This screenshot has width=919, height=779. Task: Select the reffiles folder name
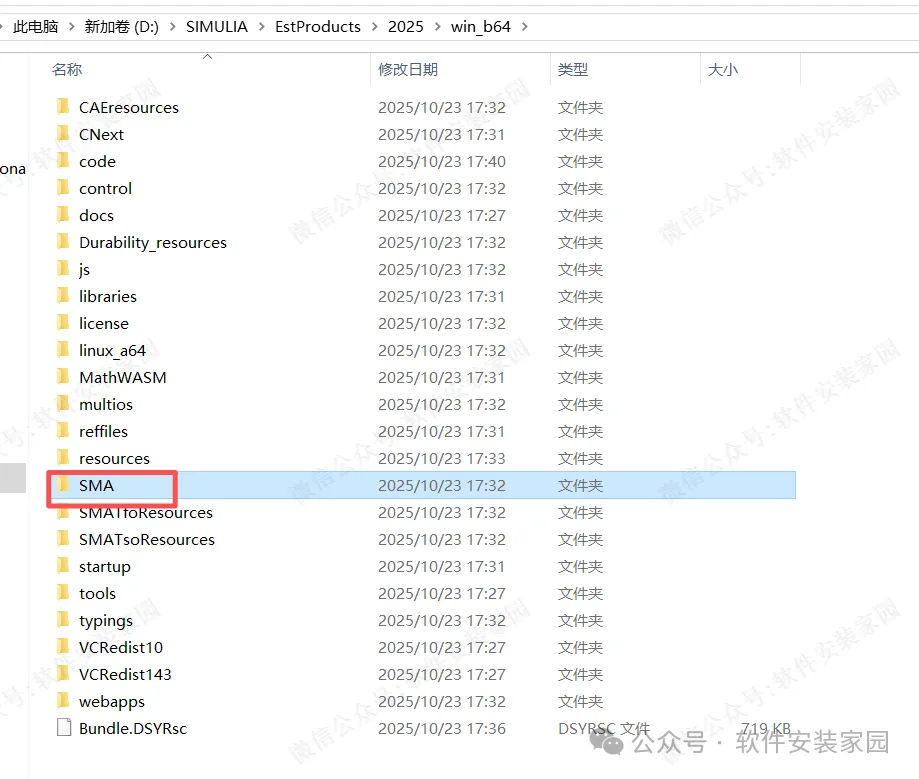coord(104,431)
